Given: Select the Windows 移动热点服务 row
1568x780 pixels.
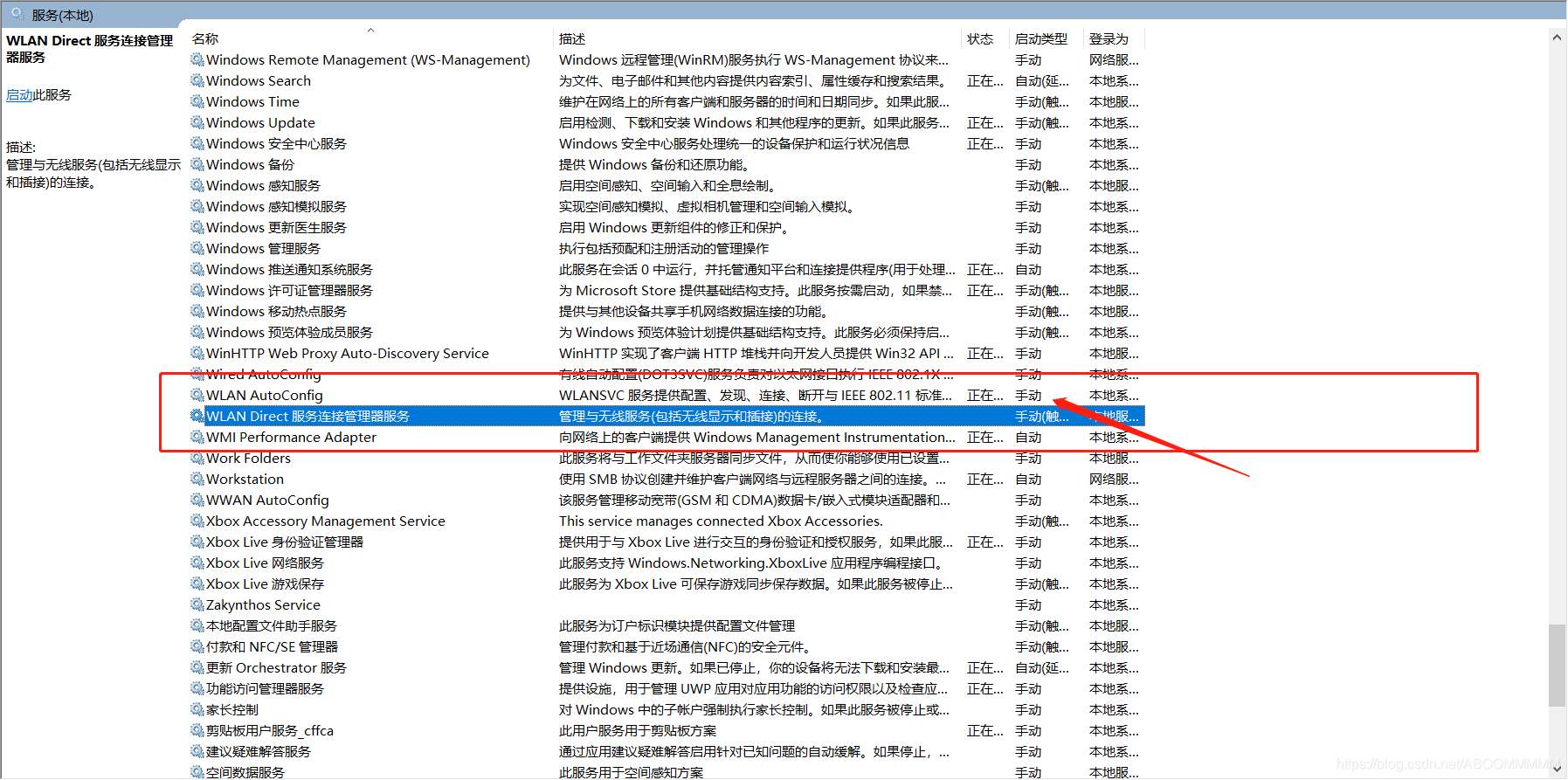Looking at the screenshot, I should click(x=667, y=311).
